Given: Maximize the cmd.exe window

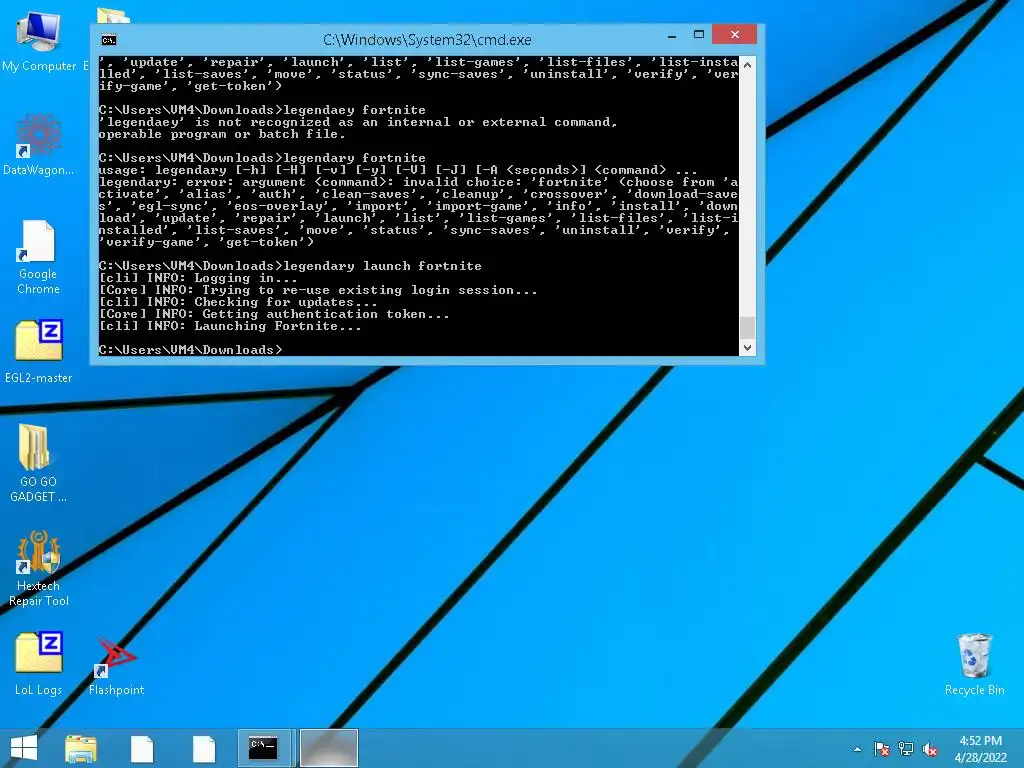Looking at the screenshot, I should [699, 35].
